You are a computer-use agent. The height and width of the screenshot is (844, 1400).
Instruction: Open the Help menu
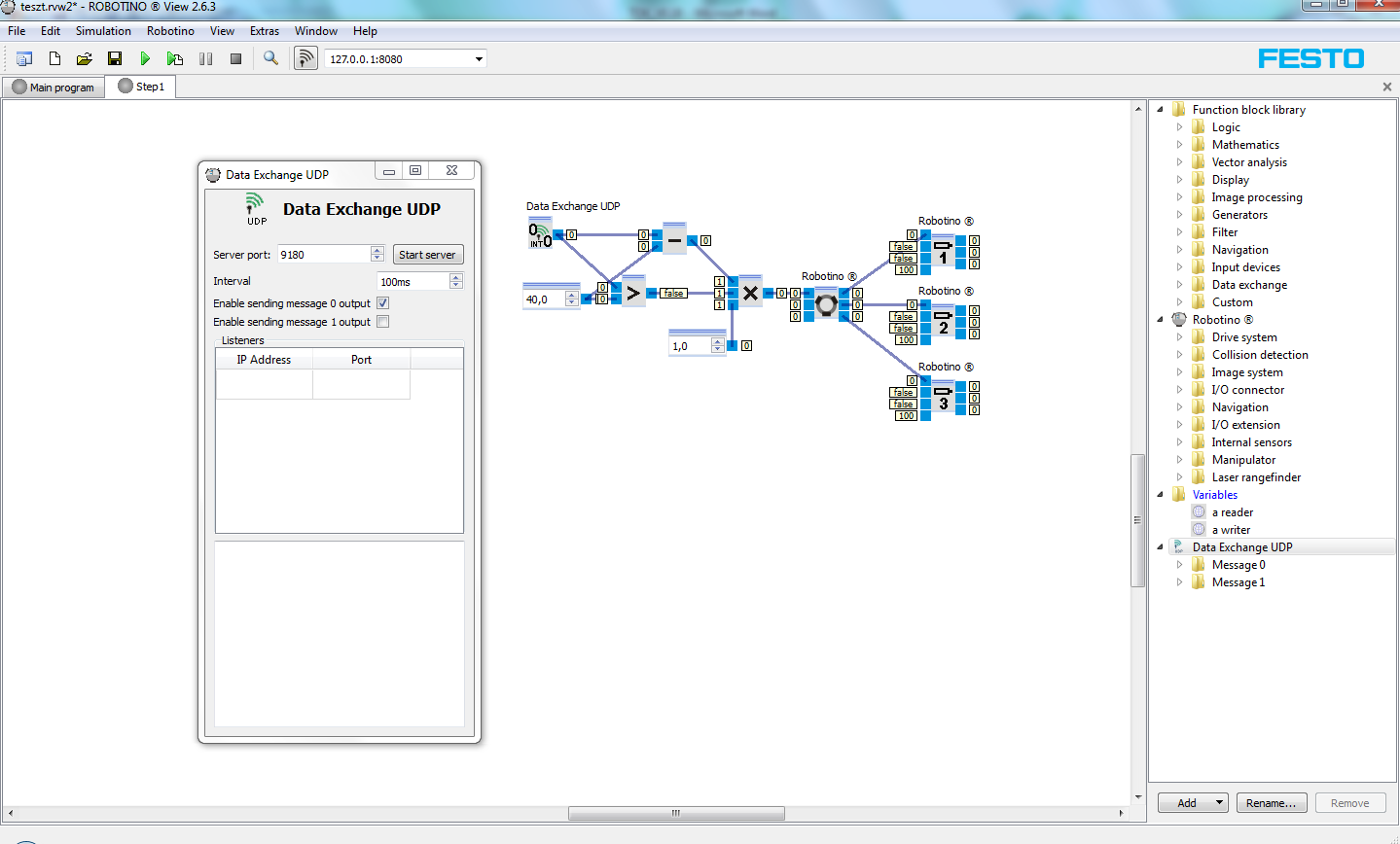pyautogui.click(x=365, y=31)
